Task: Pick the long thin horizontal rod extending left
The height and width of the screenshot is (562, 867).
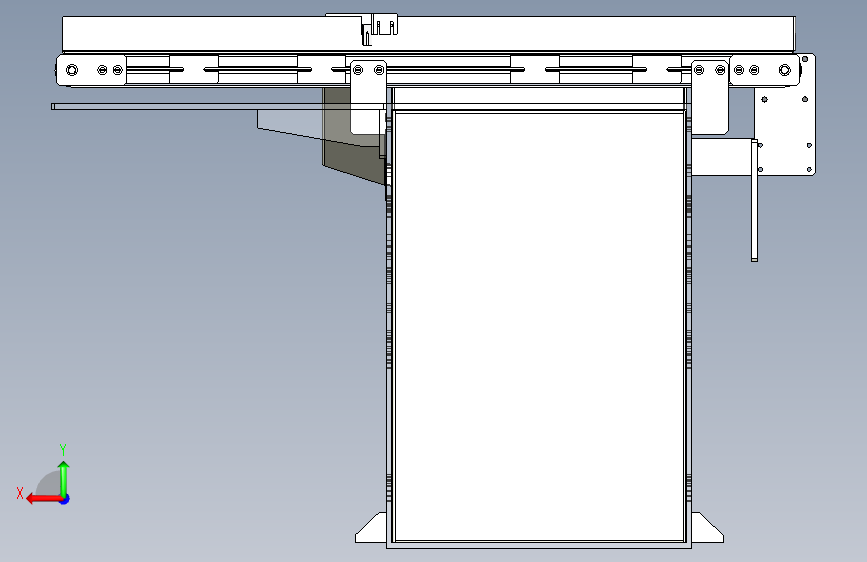Action: click(218, 107)
